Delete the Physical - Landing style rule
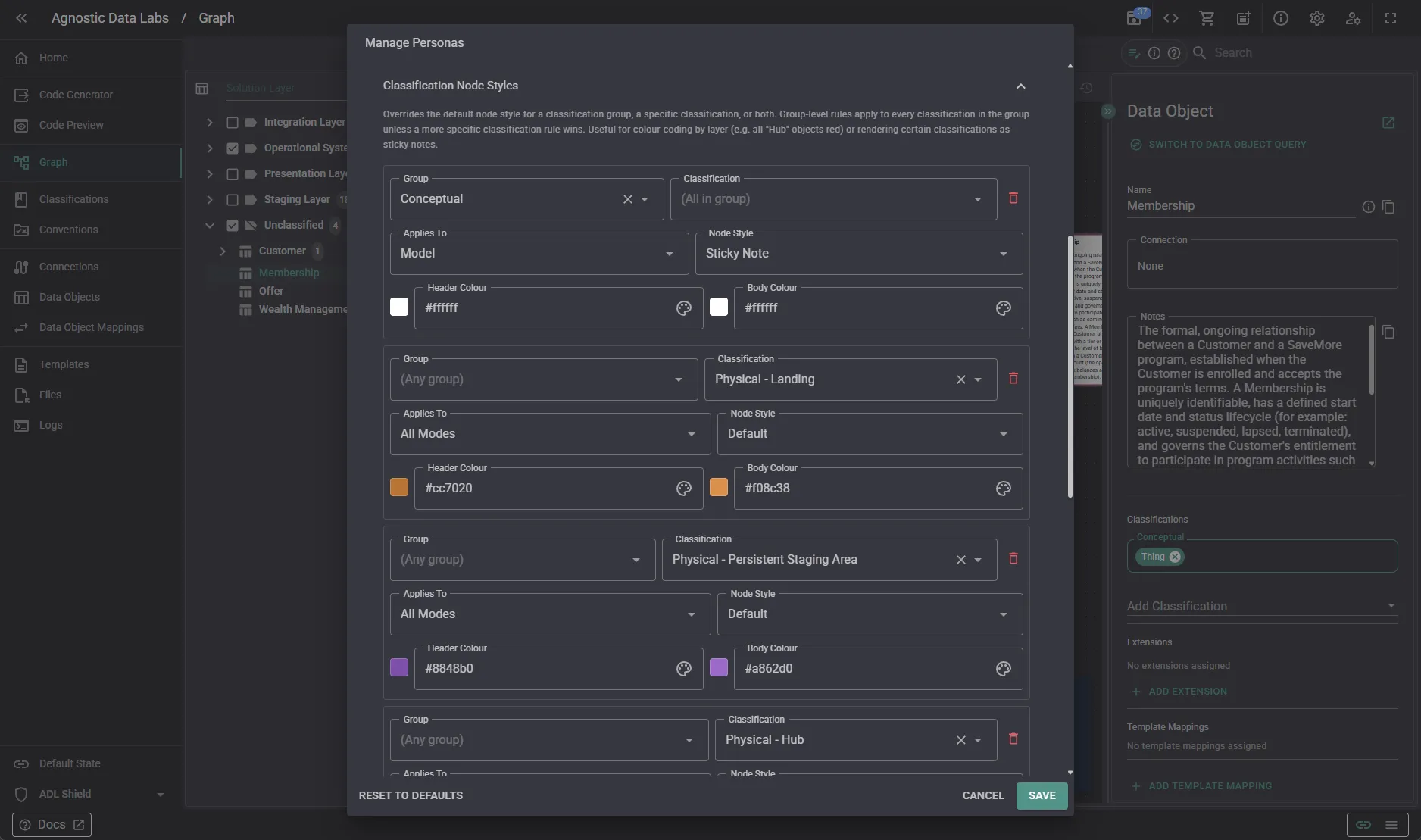Image resolution: width=1421 pixels, height=840 pixels. click(x=1013, y=378)
